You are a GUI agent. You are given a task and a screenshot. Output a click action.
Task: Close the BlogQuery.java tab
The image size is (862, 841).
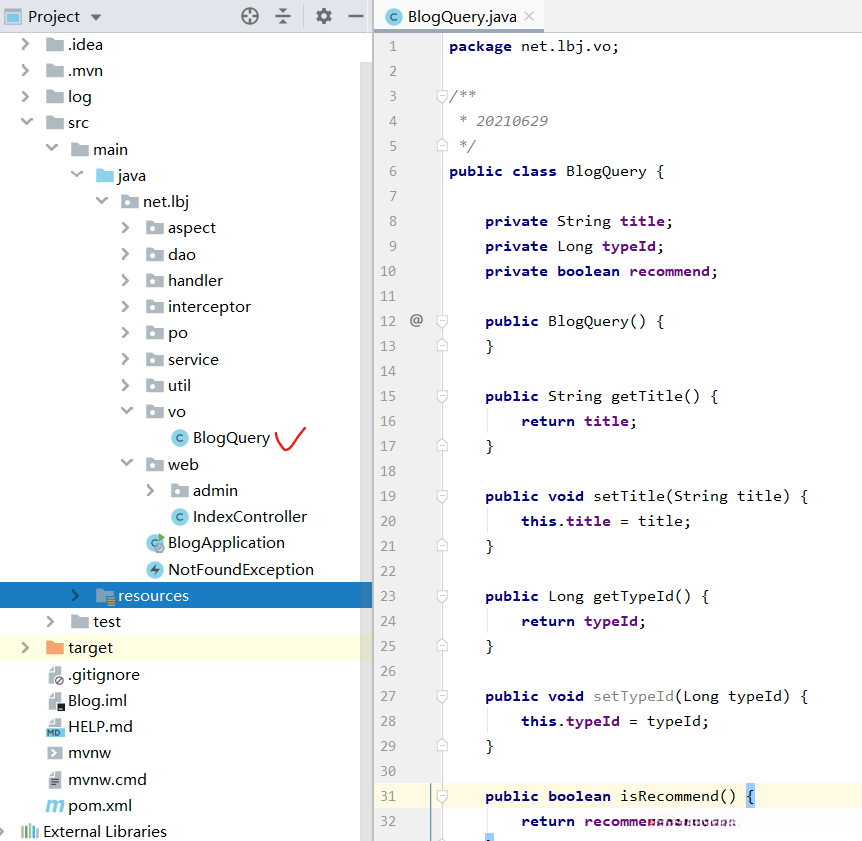[x=528, y=16]
